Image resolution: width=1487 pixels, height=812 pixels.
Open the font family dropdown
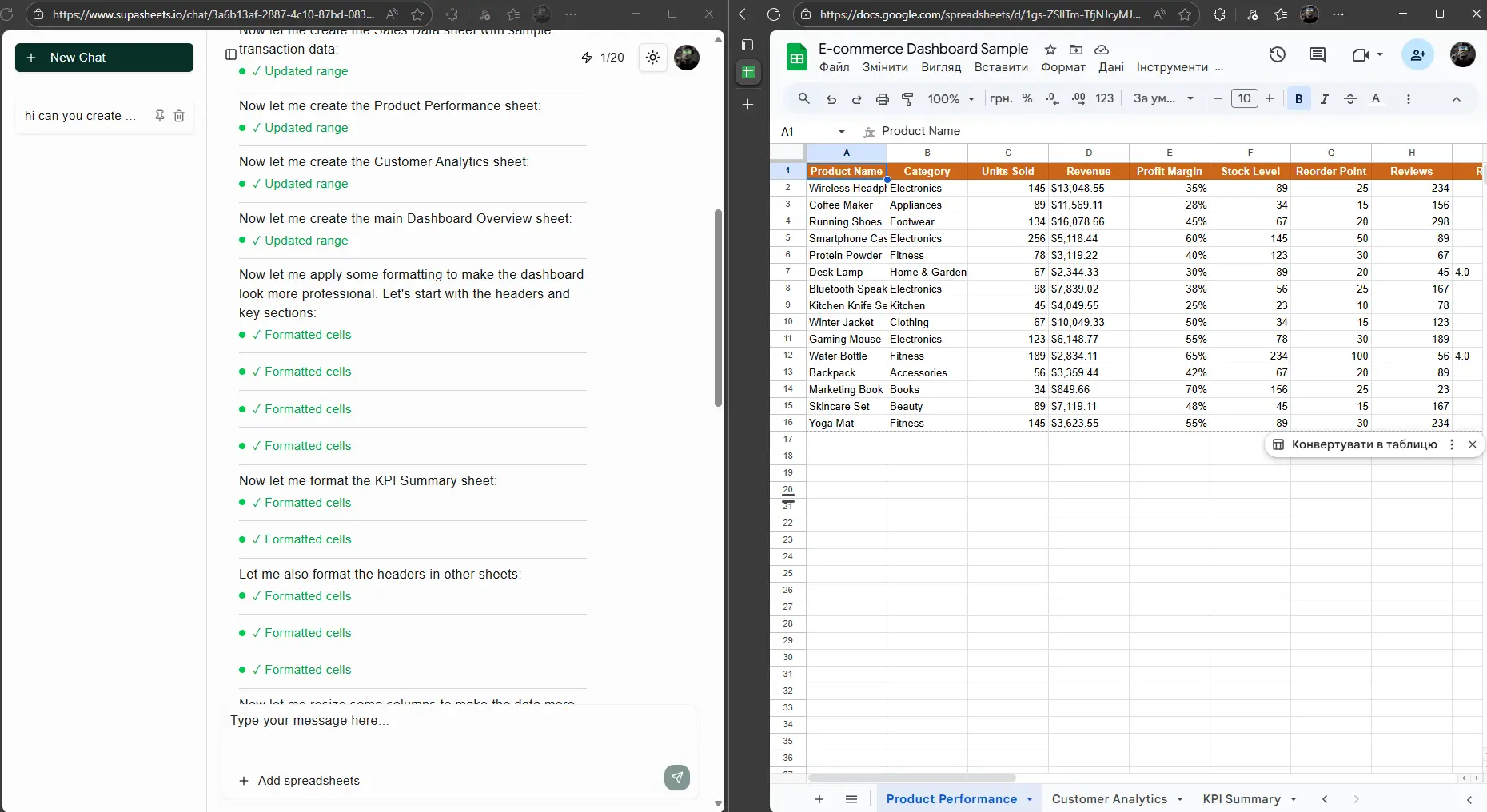[x=1162, y=99]
